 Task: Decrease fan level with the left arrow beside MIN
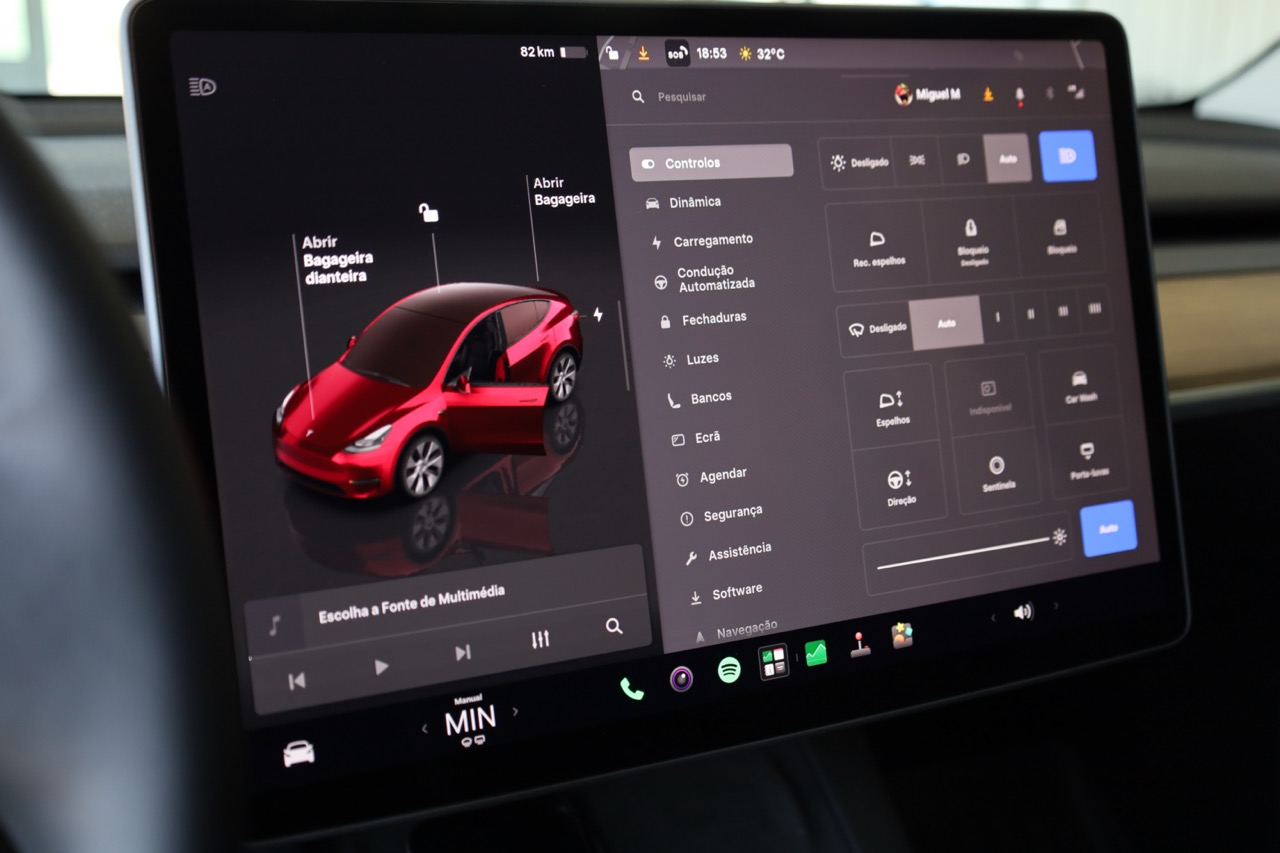(x=425, y=728)
